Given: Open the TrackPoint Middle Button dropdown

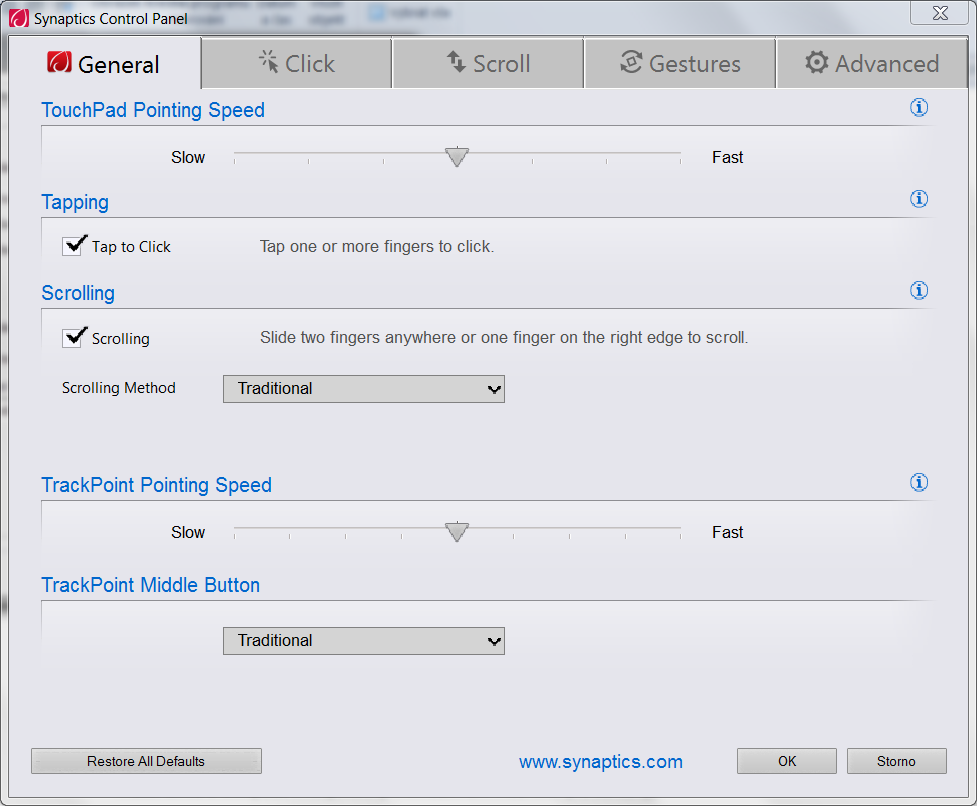Looking at the screenshot, I should [364, 641].
